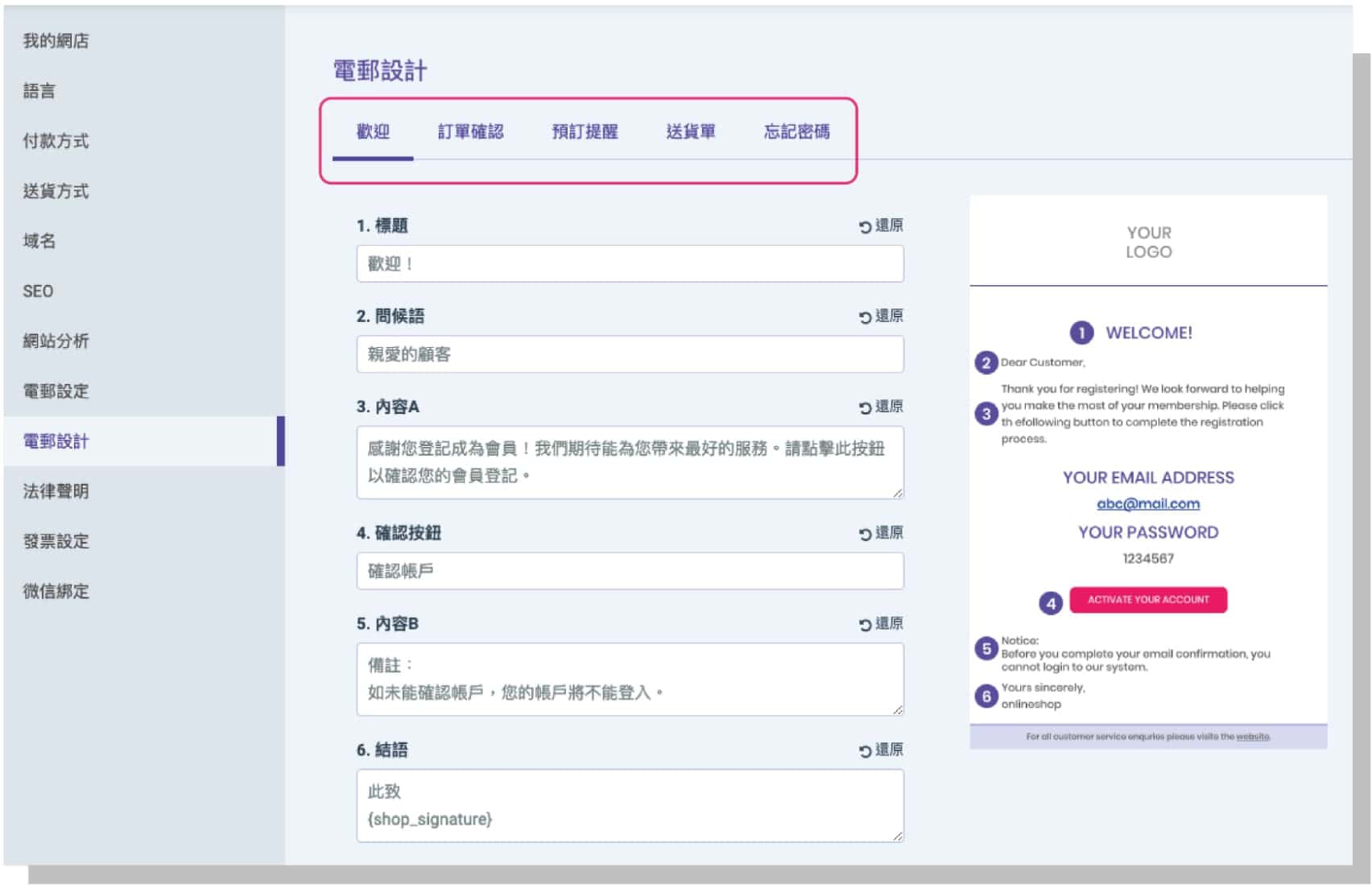
Task: Click website link in preview footer
Action: pos(1253,737)
